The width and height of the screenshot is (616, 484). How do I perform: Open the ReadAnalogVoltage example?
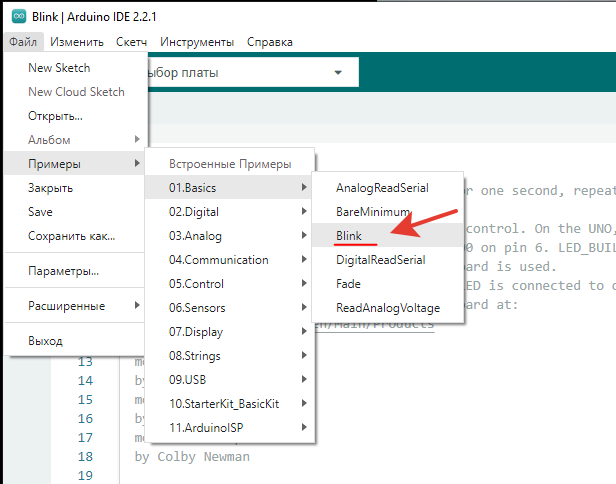pyautogui.click(x=388, y=308)
